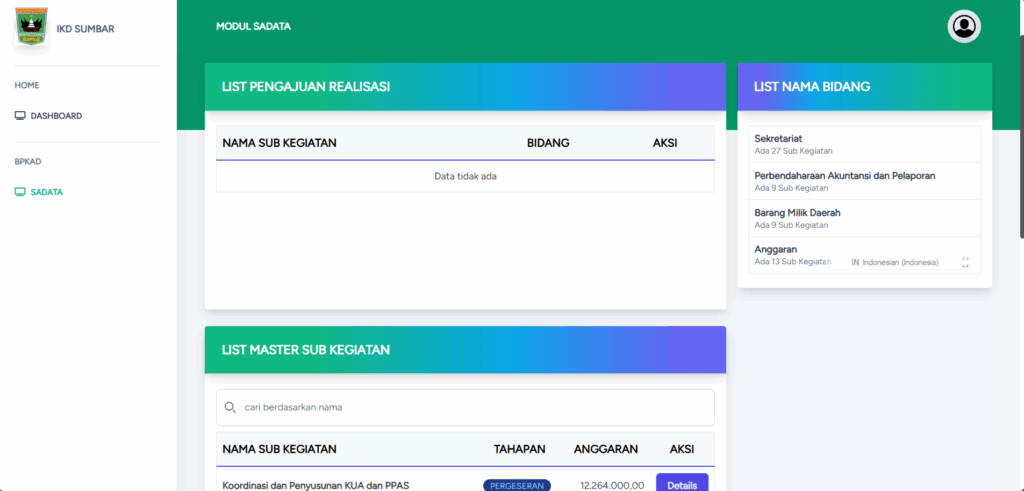Viewport: 1024px width, 491px height.
Task: Focus the cari berdasarkan nama search field
Action: (x=465, y=407)
